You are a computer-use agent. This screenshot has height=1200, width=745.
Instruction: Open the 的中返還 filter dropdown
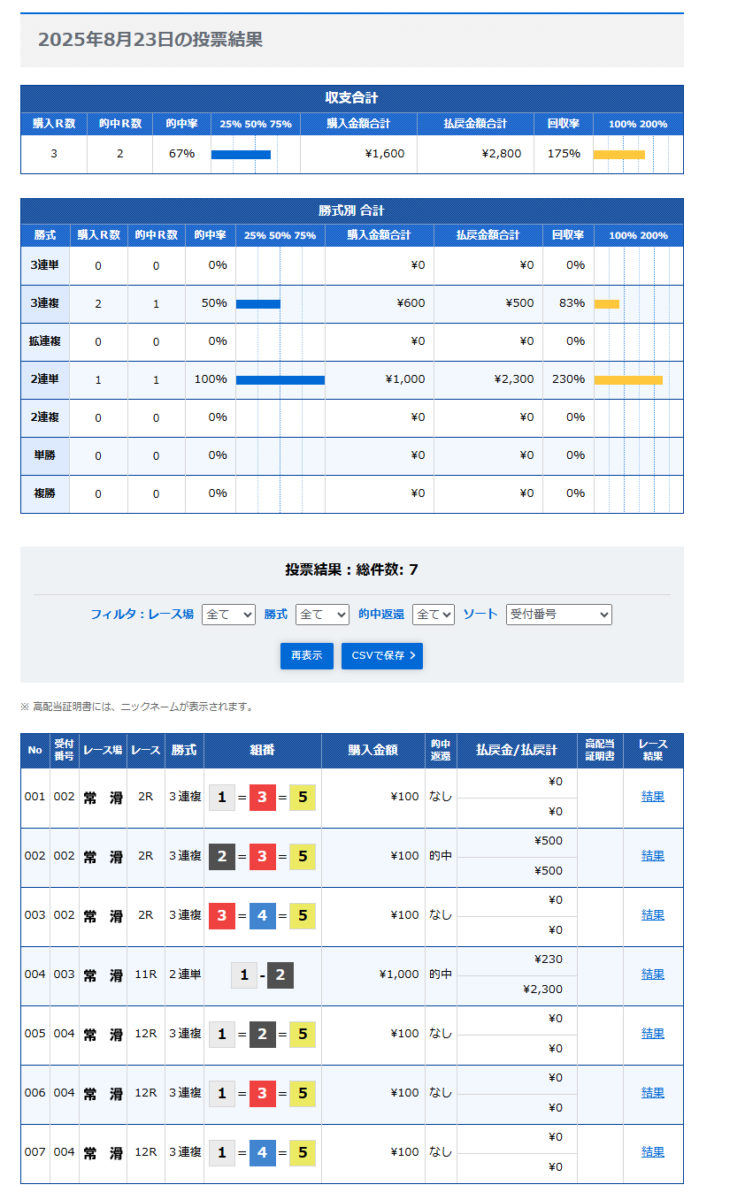[434, 614]
